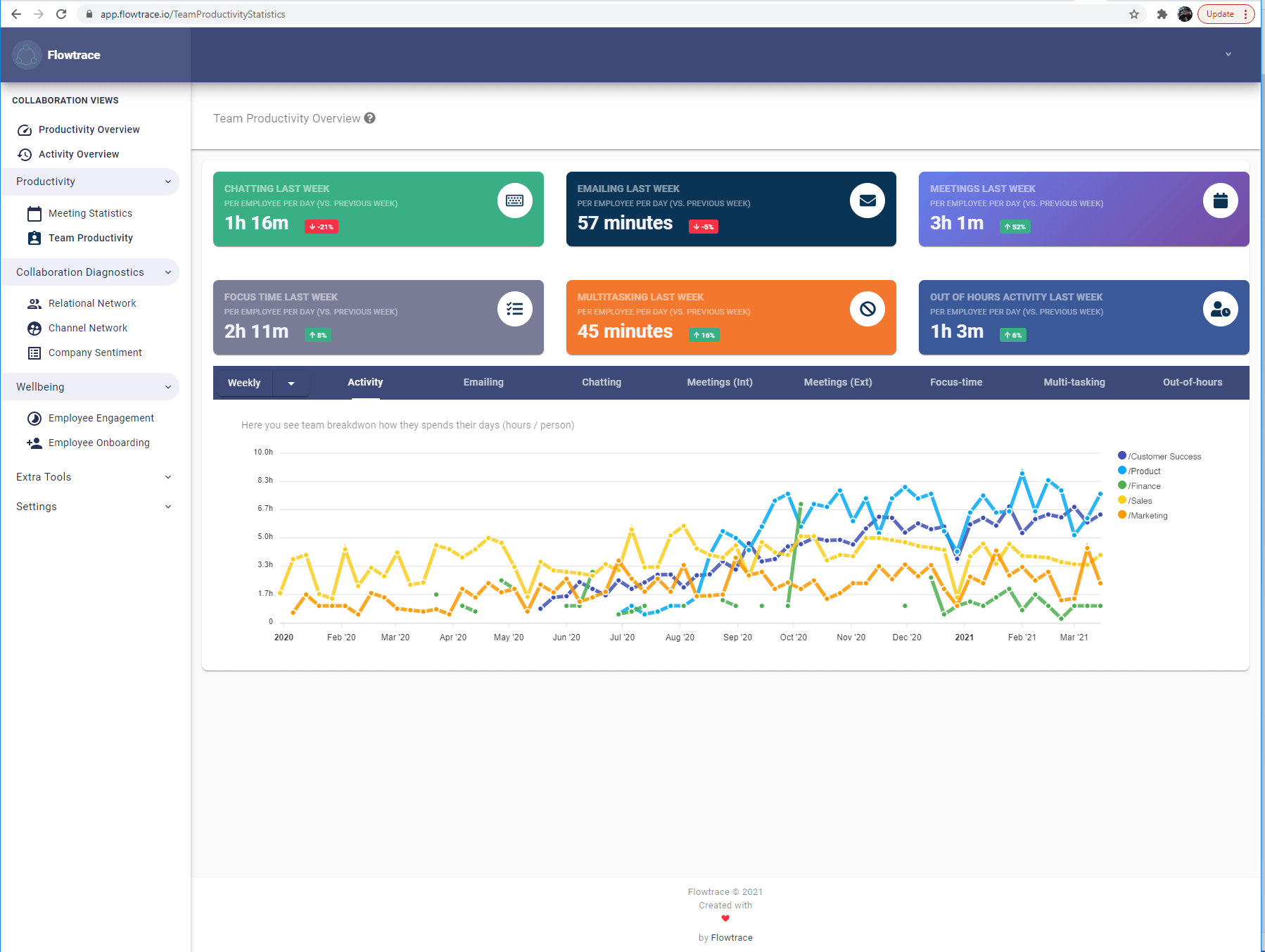The image size is (1265, 952).
Task: Open the Weekly interval dropdown
Action: (x=291, y=383)
